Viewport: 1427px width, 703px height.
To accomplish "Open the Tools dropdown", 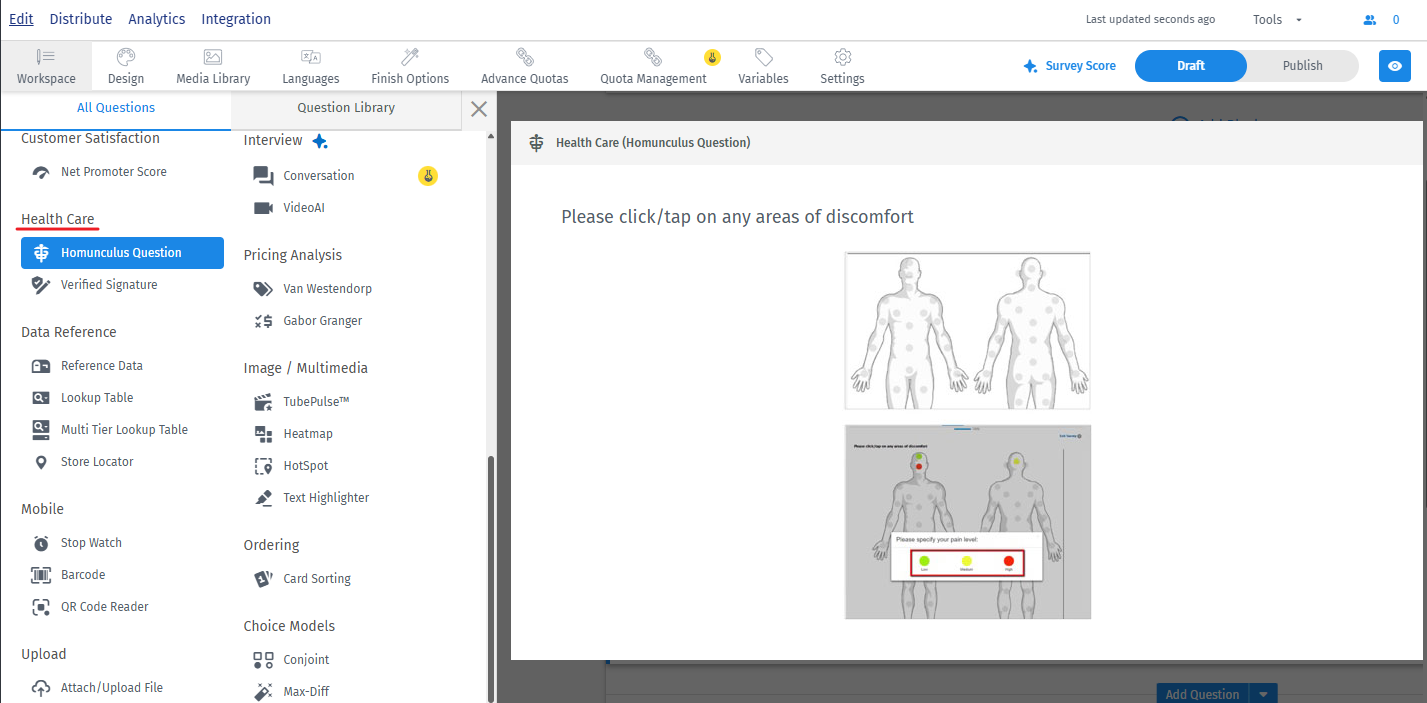I will click(1277, 19).
